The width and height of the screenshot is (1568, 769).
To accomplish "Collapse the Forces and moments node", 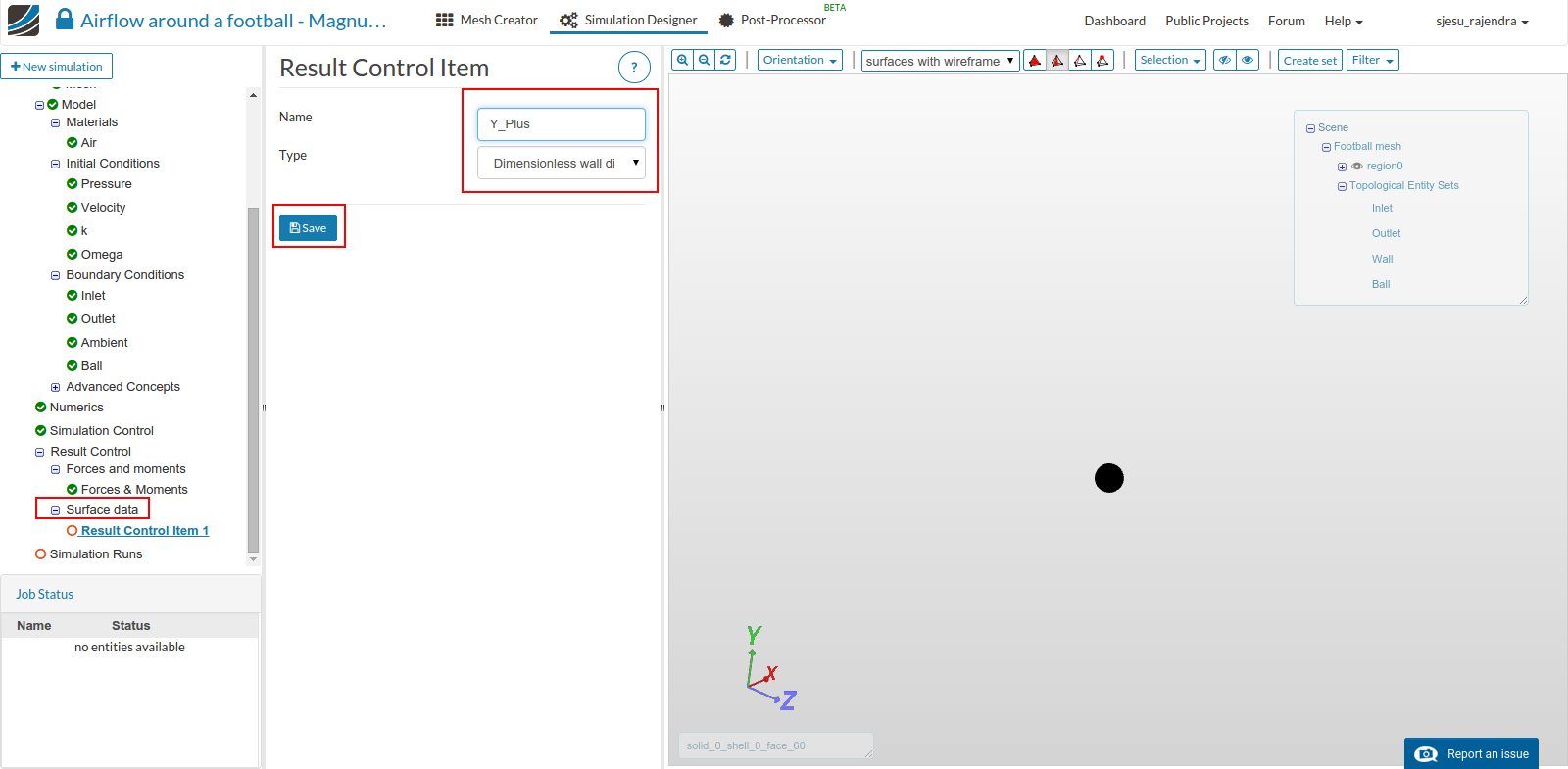I will (56, 470).
